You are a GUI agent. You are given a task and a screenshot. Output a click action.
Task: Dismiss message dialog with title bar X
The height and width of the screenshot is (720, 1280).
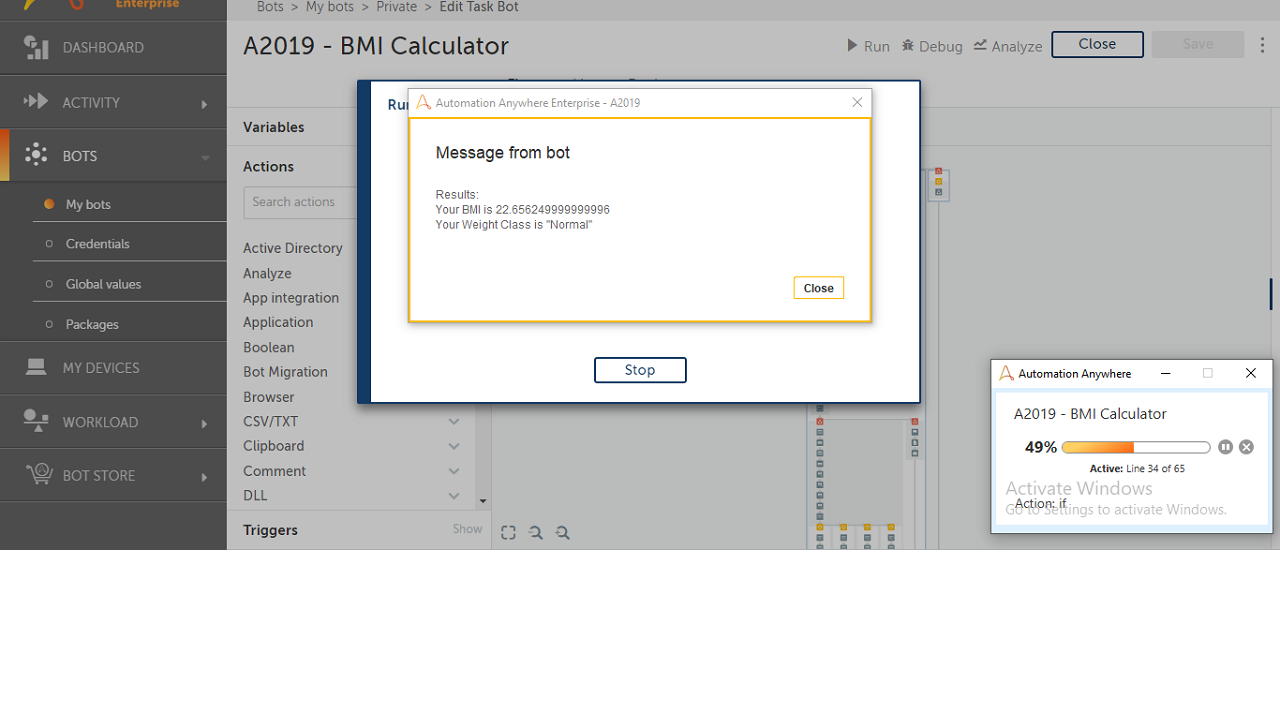click(857, 102)
